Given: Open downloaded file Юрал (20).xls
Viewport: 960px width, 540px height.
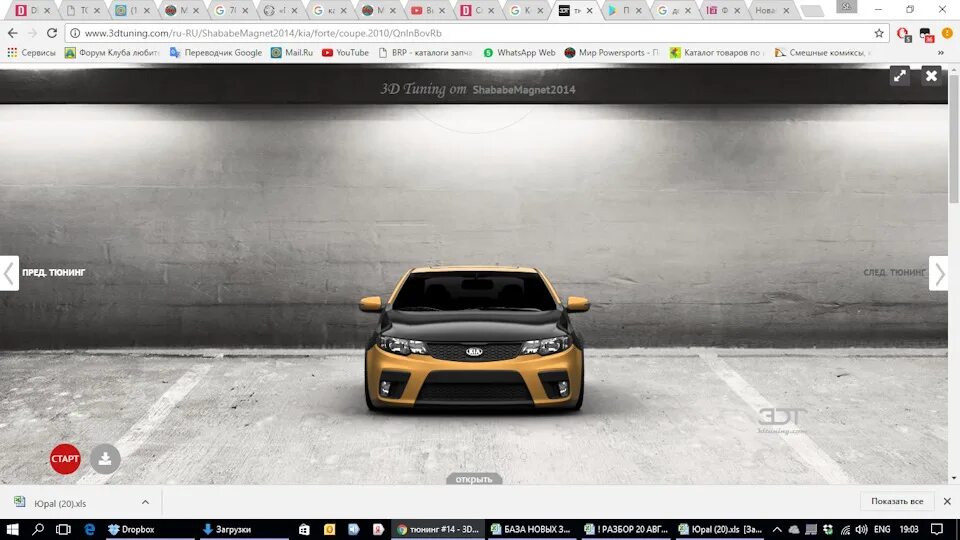Looking at the screenshot, I should click(x=60, y=503).
